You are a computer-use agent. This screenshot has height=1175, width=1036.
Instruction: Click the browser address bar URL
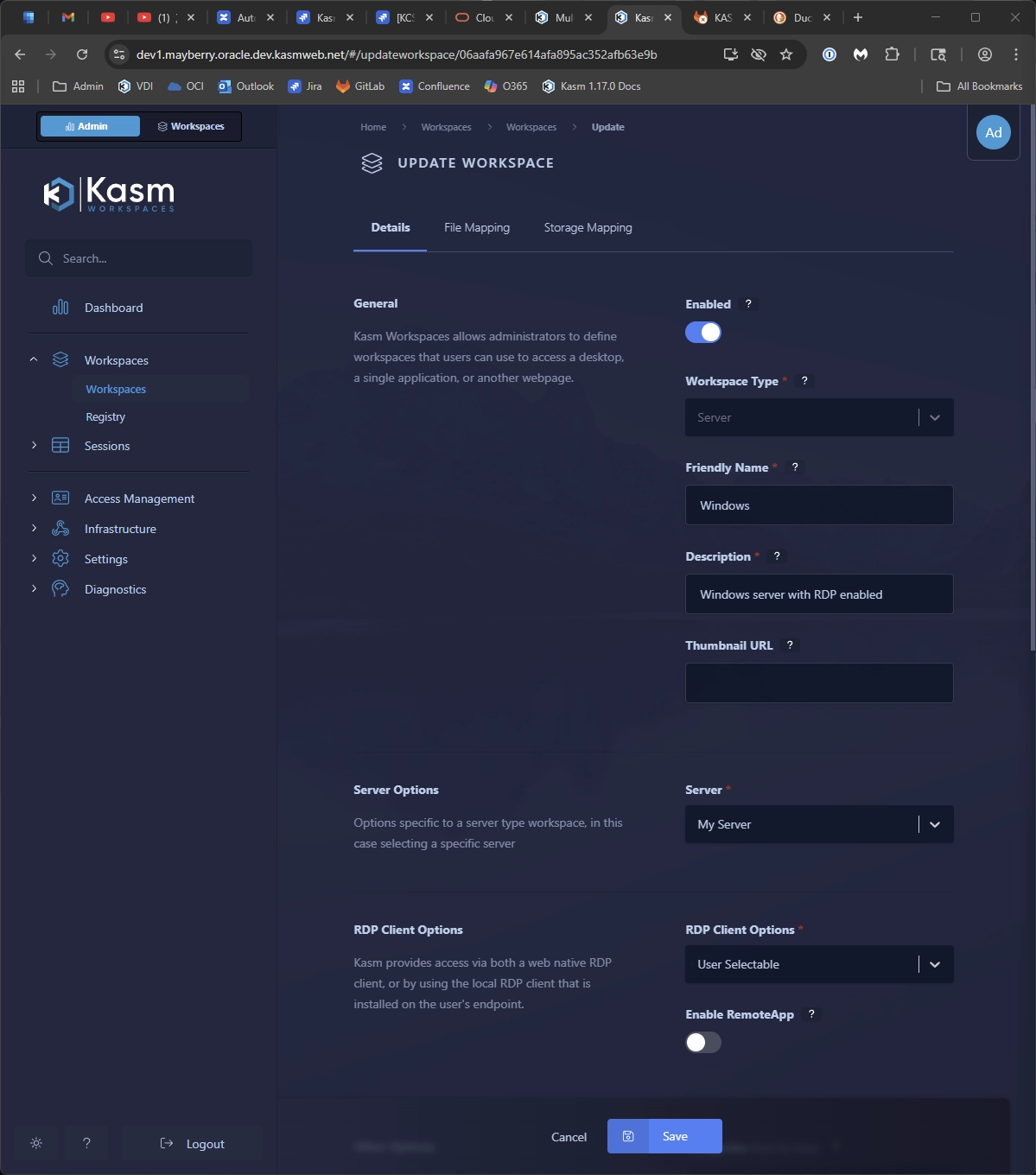(x=397, y=54)
